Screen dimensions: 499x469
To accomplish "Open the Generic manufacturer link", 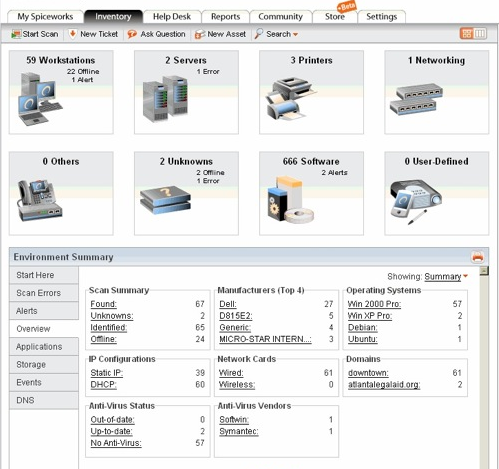I will click(235, 327).
